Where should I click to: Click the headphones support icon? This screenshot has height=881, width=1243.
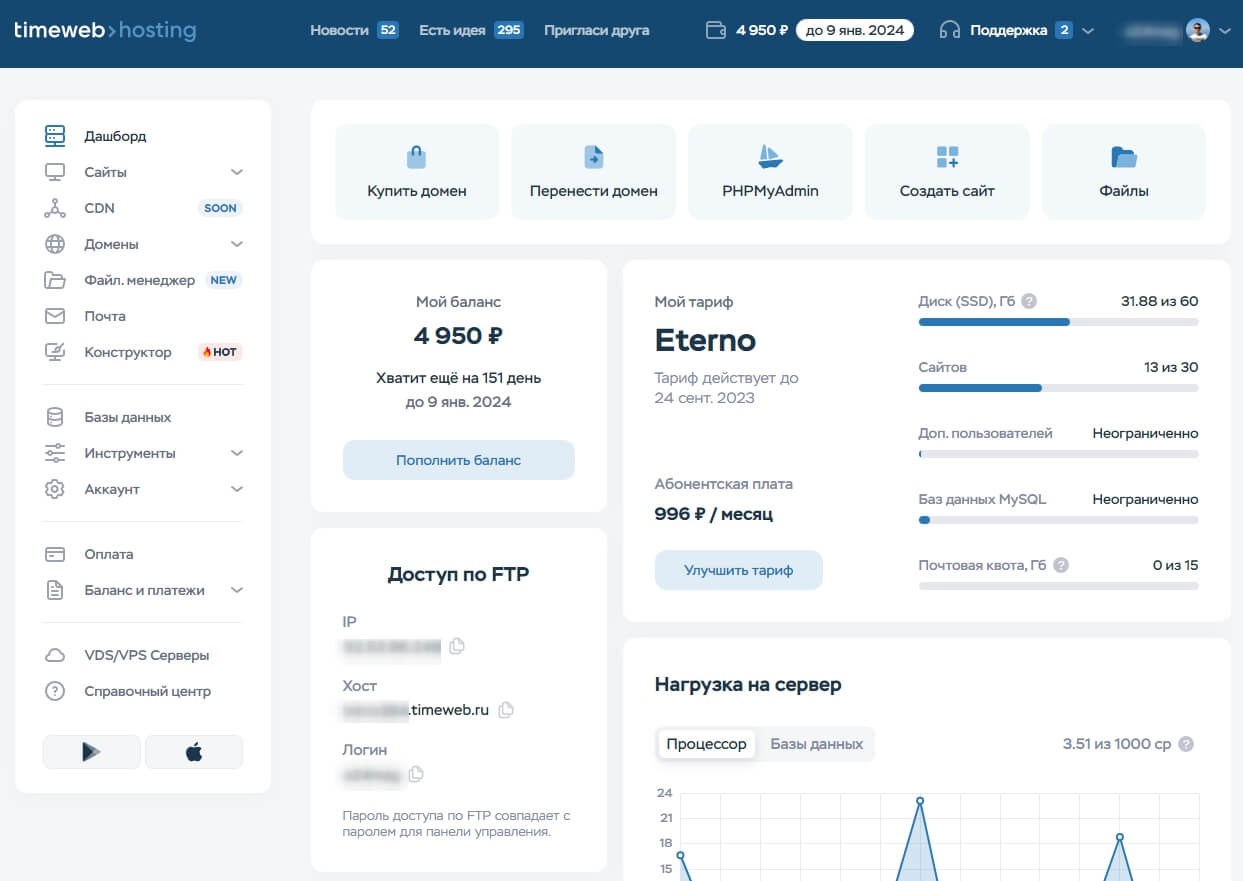(950, 30)
